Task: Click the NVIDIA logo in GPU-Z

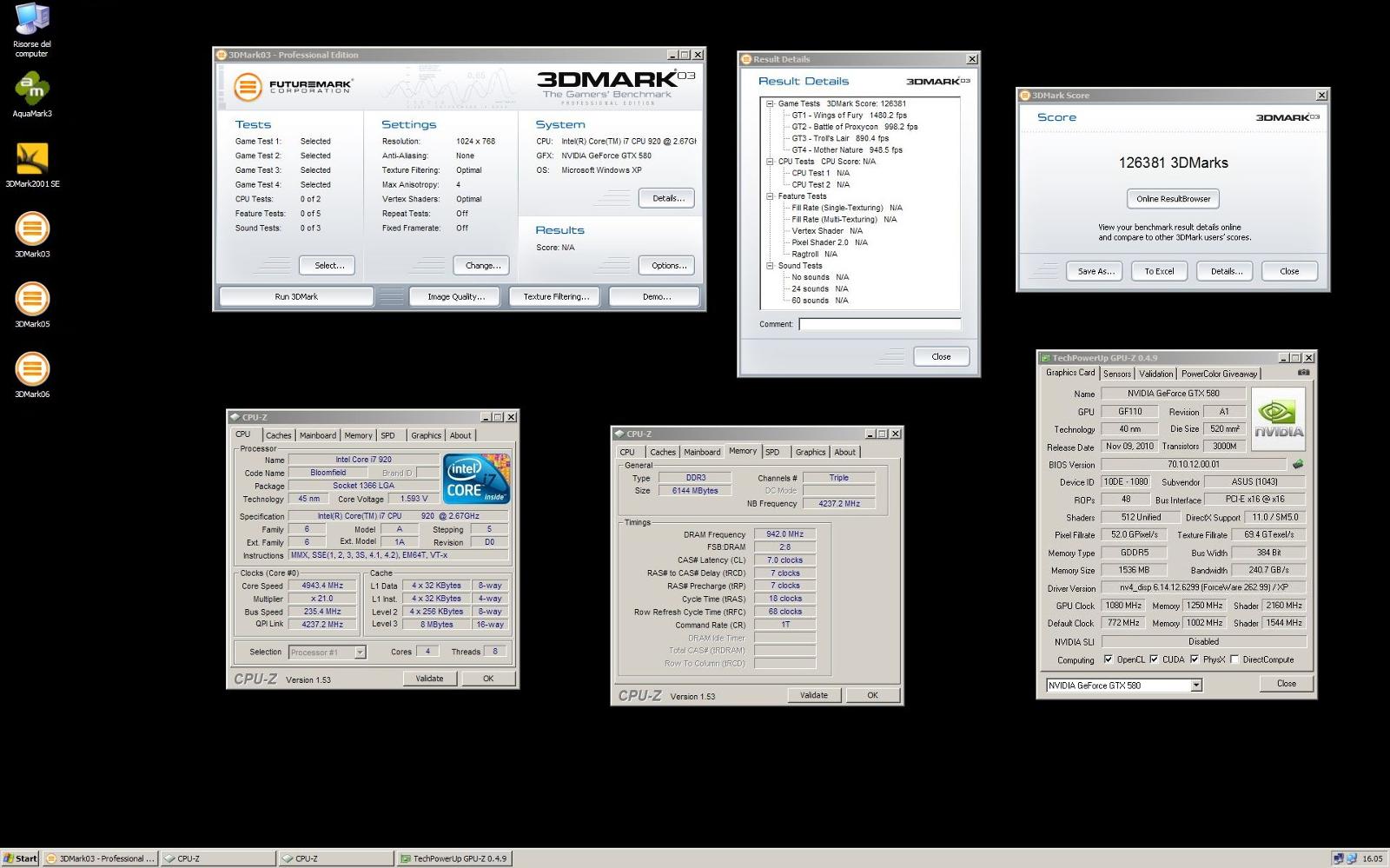Action: [1278, 418]
